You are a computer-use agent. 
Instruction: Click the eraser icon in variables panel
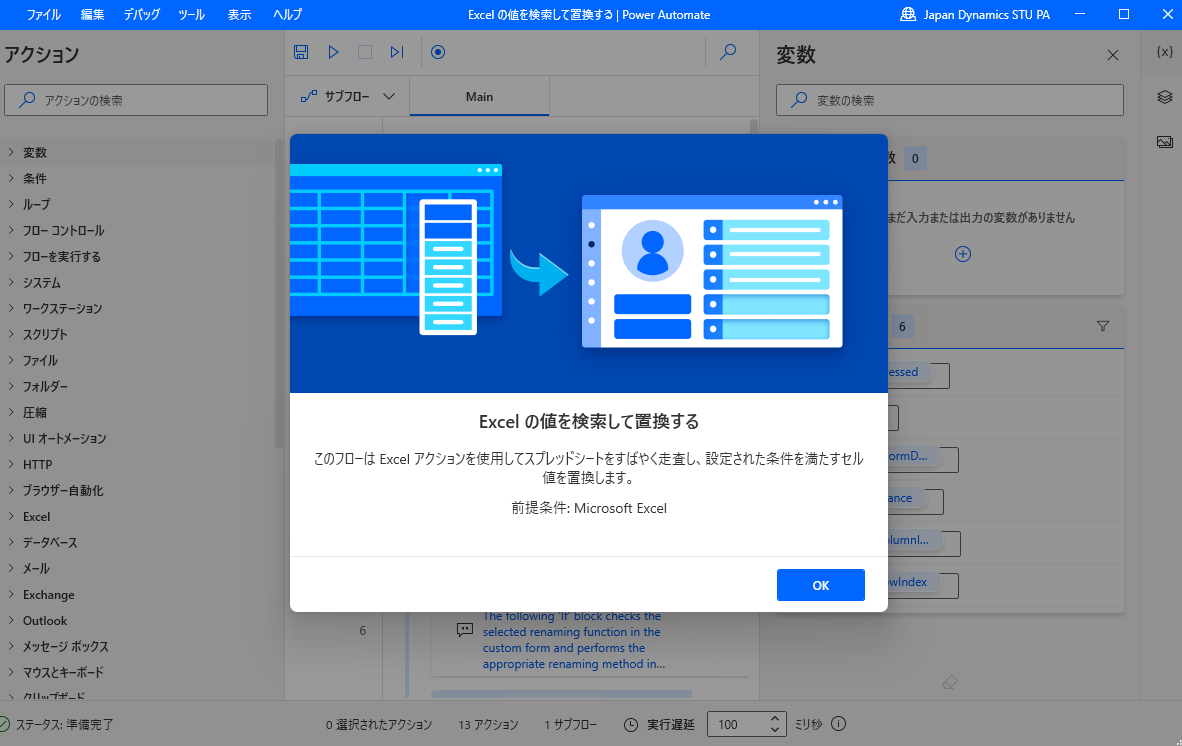(950, 683)
